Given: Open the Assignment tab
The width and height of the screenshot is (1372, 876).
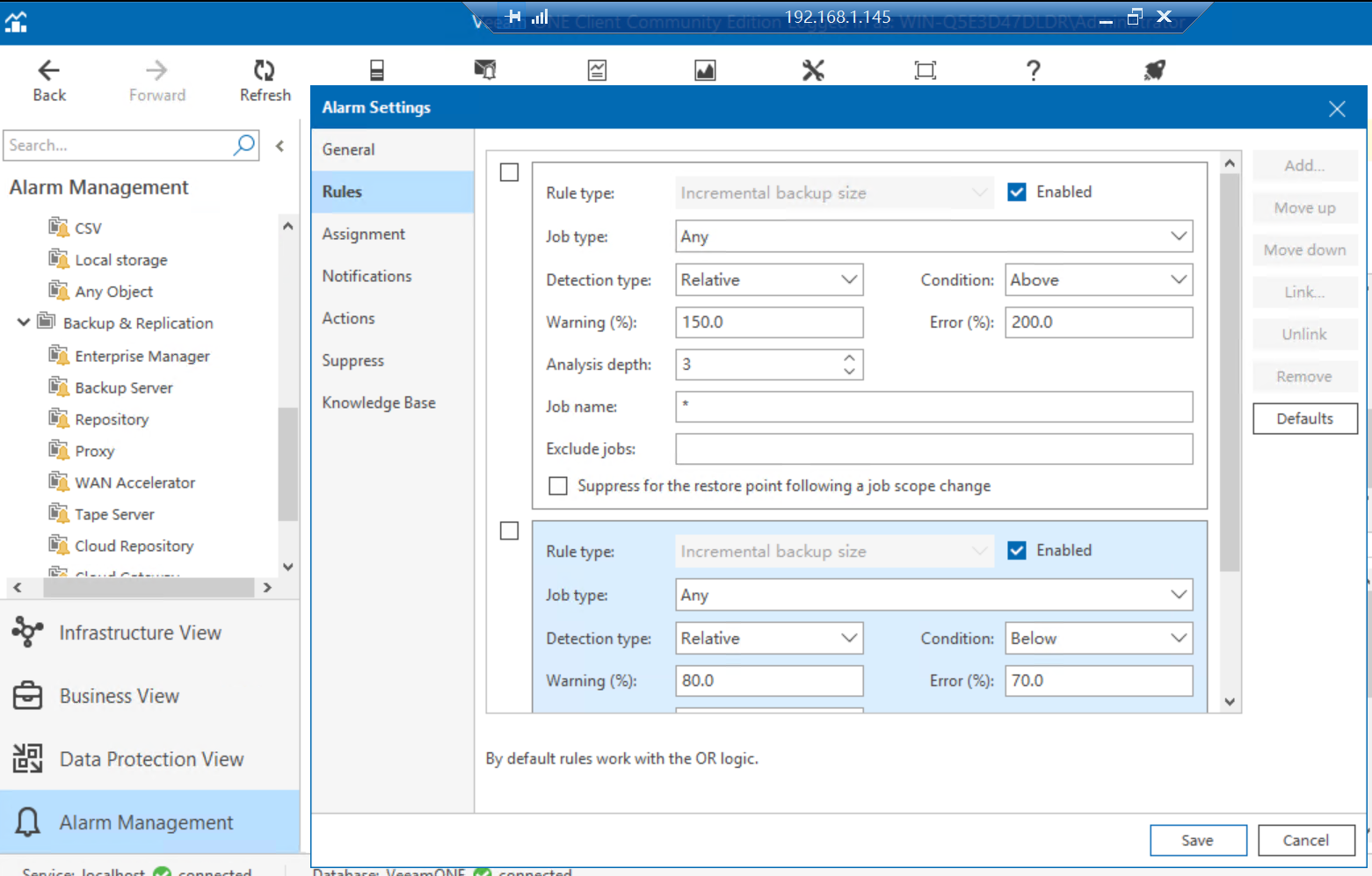Looking at the screenshot, I should tap(393, 234).
